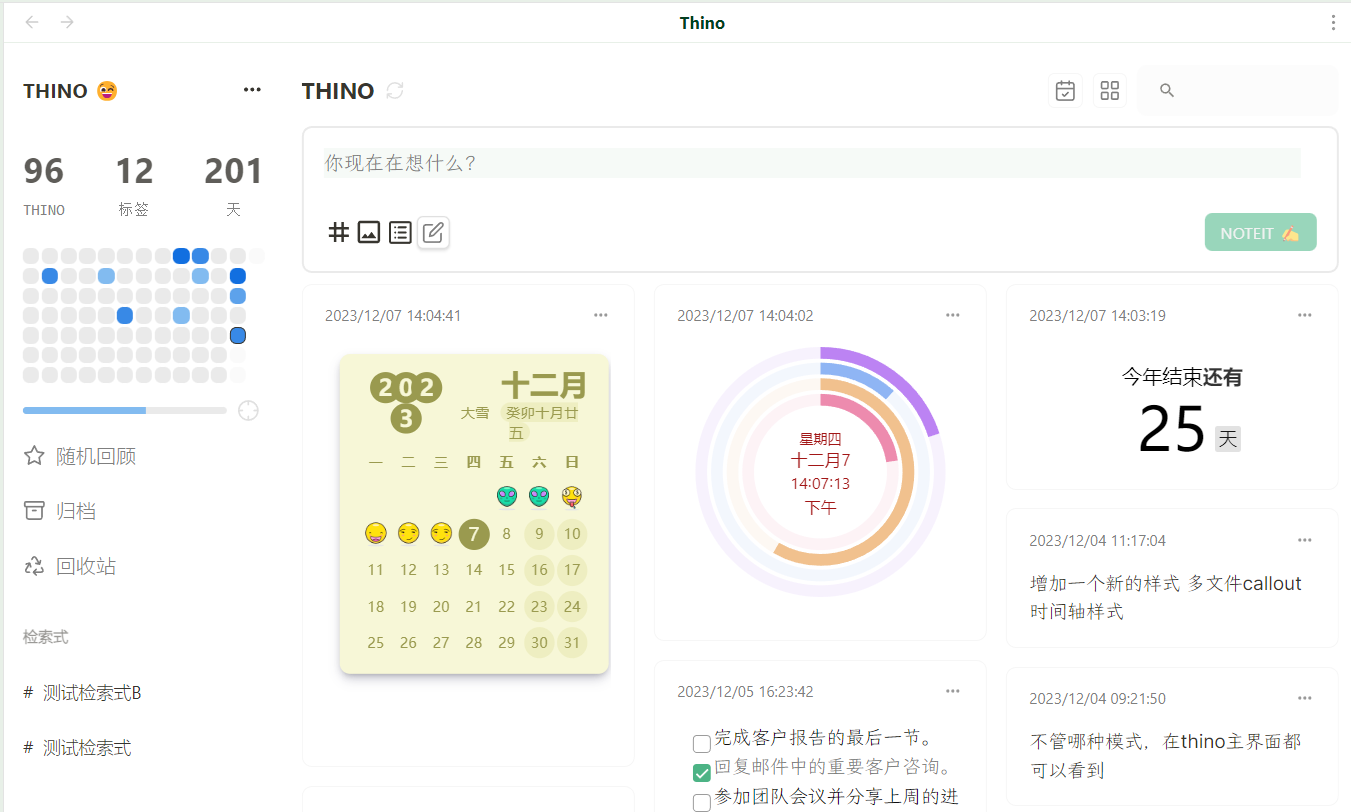Click the 96 THINO count stat

coord(44,186)
